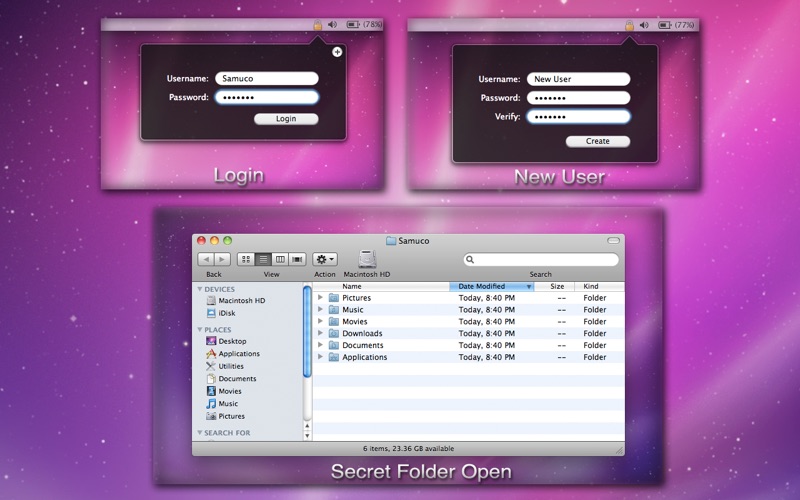
Task: Expand the Applications folder disclosure triangle
Action: tap(320, 357)
